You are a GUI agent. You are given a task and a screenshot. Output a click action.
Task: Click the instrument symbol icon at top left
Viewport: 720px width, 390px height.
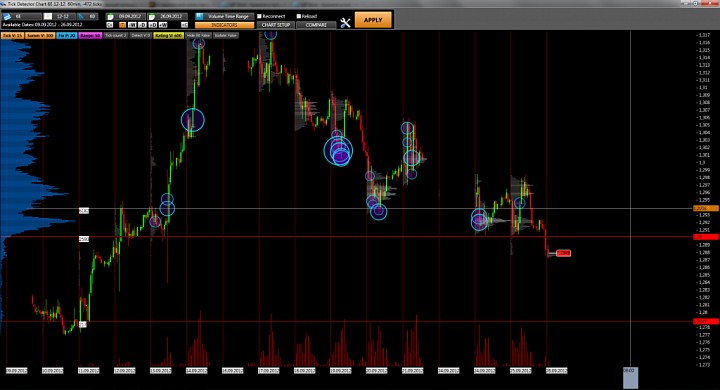[x=7, y=17]
